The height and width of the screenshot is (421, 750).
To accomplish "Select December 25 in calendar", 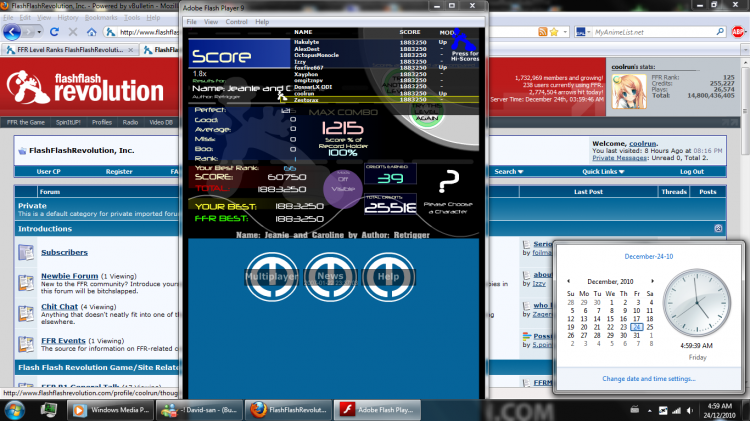I will tap(650, 327).
